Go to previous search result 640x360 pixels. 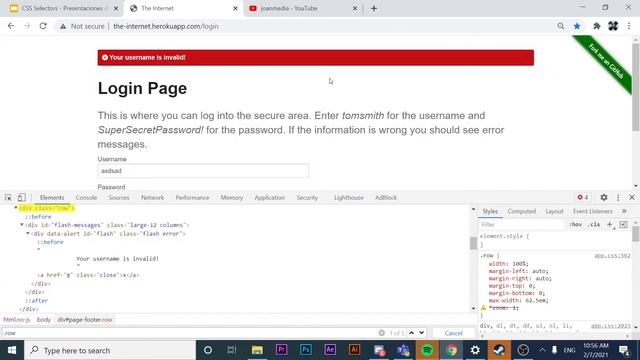411,333
